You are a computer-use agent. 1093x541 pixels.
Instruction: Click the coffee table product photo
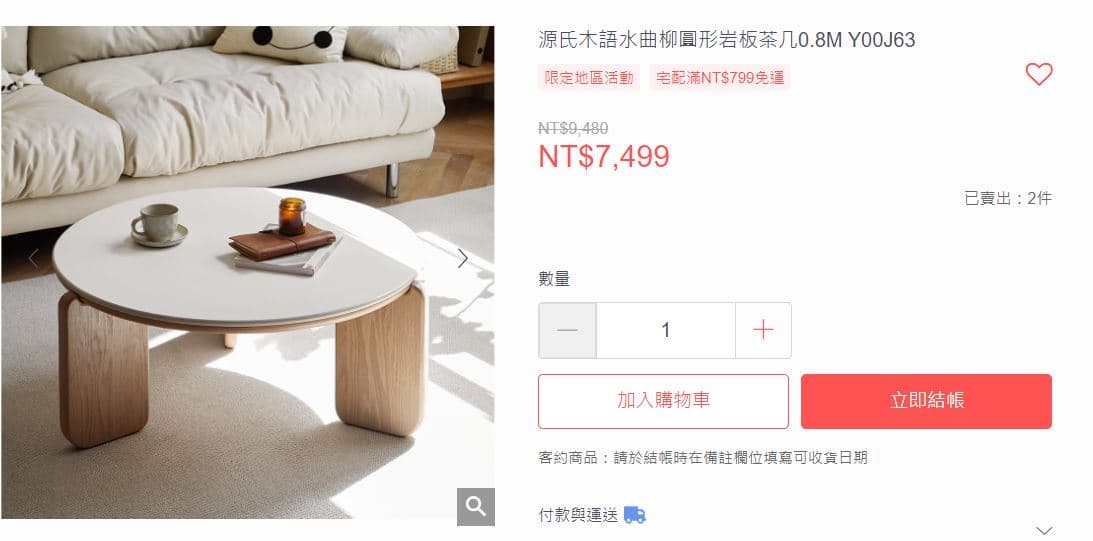point(248,273)
